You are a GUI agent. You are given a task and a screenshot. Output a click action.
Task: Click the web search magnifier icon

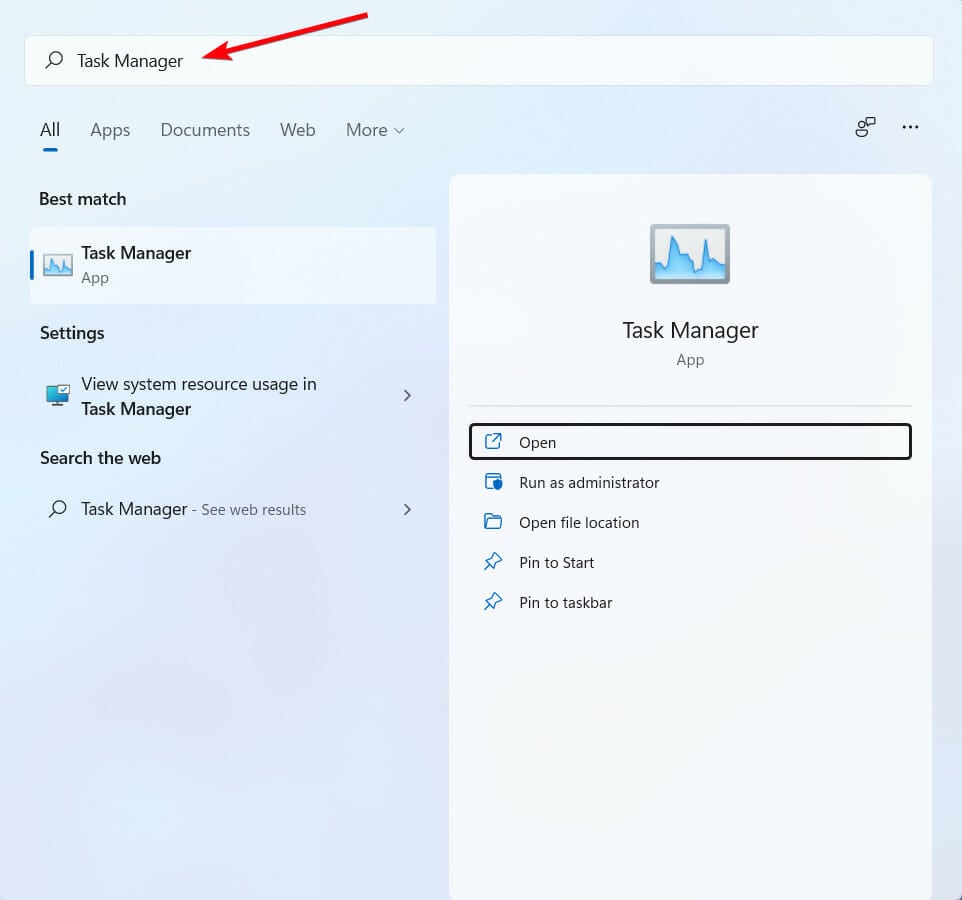[58, 509]
